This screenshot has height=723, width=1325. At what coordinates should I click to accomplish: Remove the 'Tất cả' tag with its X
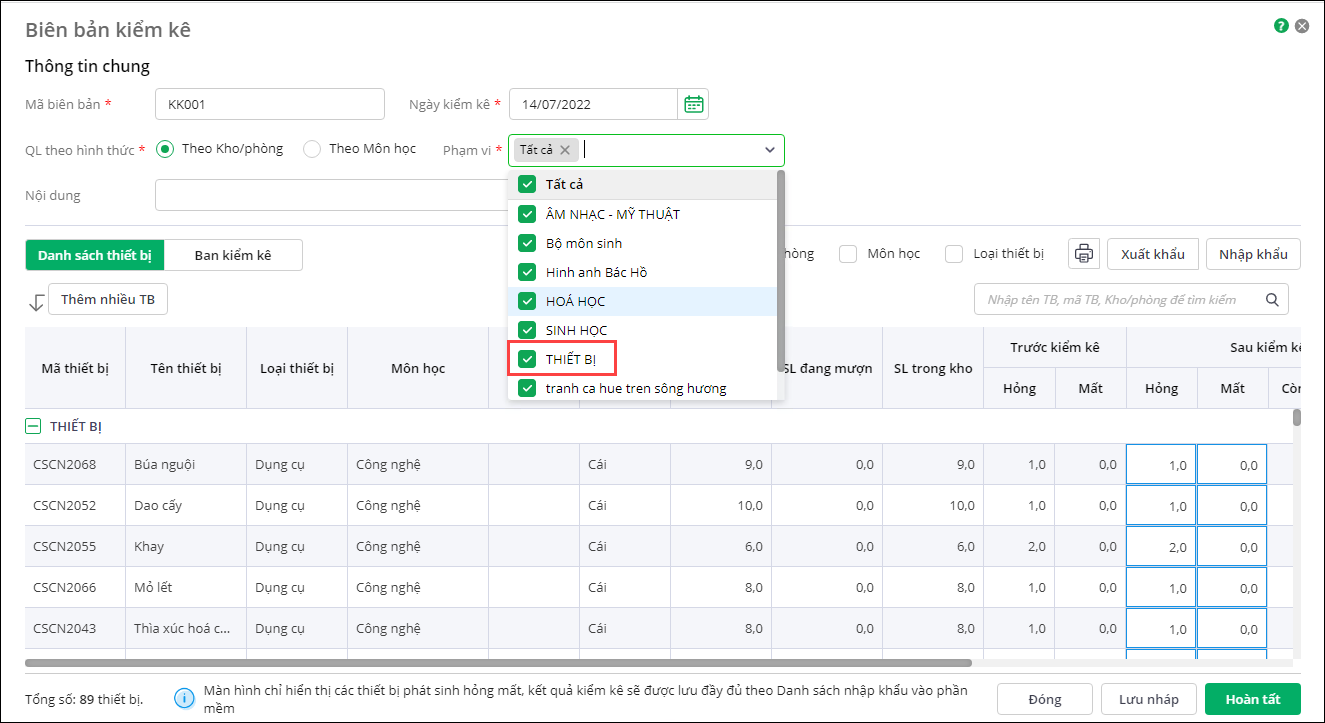(x=565, y=150)
